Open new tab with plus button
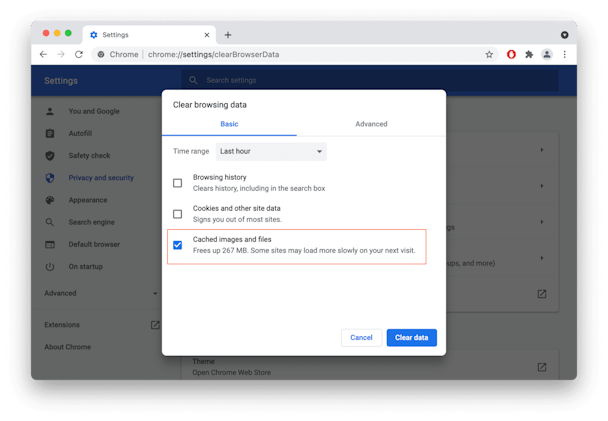608x421 pixels. pos(228,35)
